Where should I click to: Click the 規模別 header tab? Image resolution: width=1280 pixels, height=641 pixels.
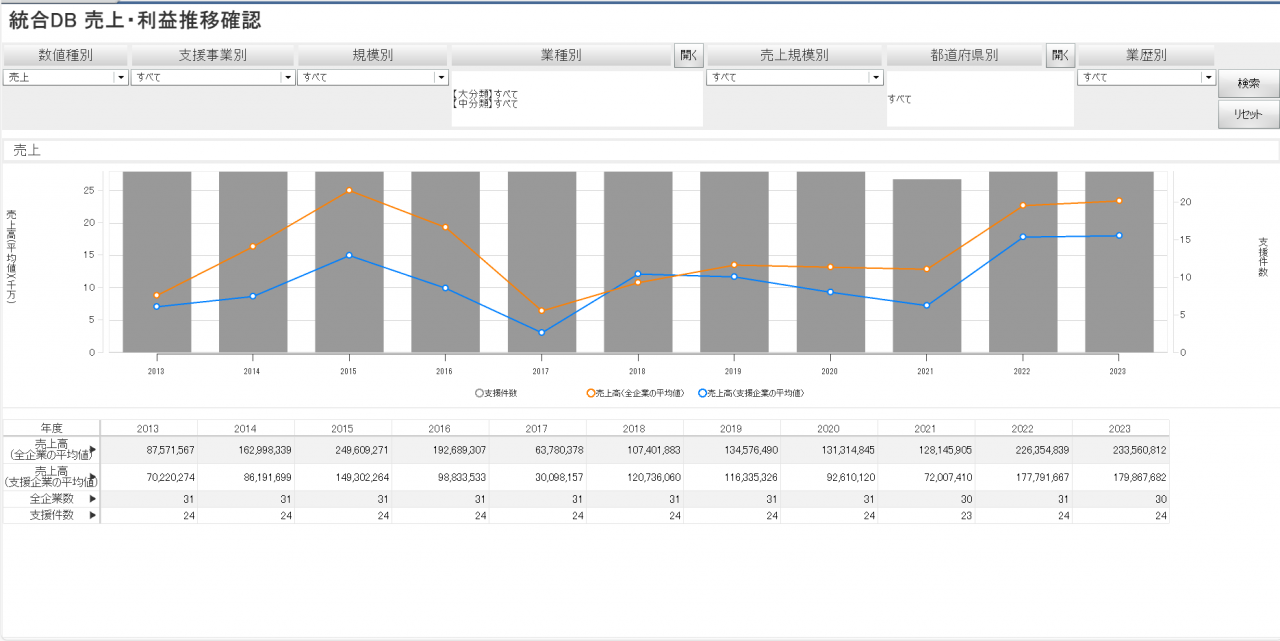[x=372, y=55]
